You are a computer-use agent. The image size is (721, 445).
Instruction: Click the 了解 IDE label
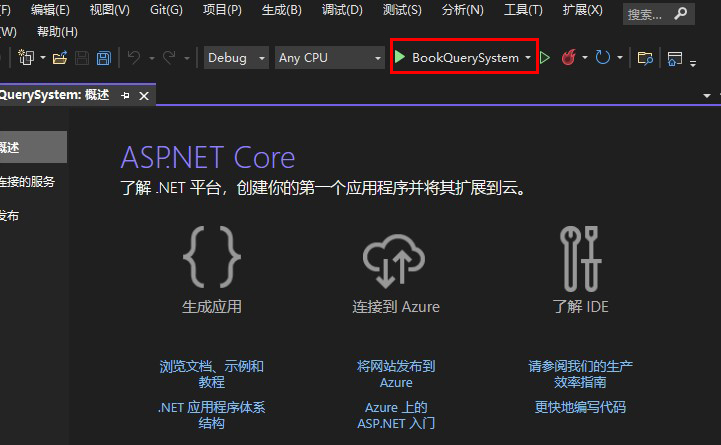click(x=580, y=306)
